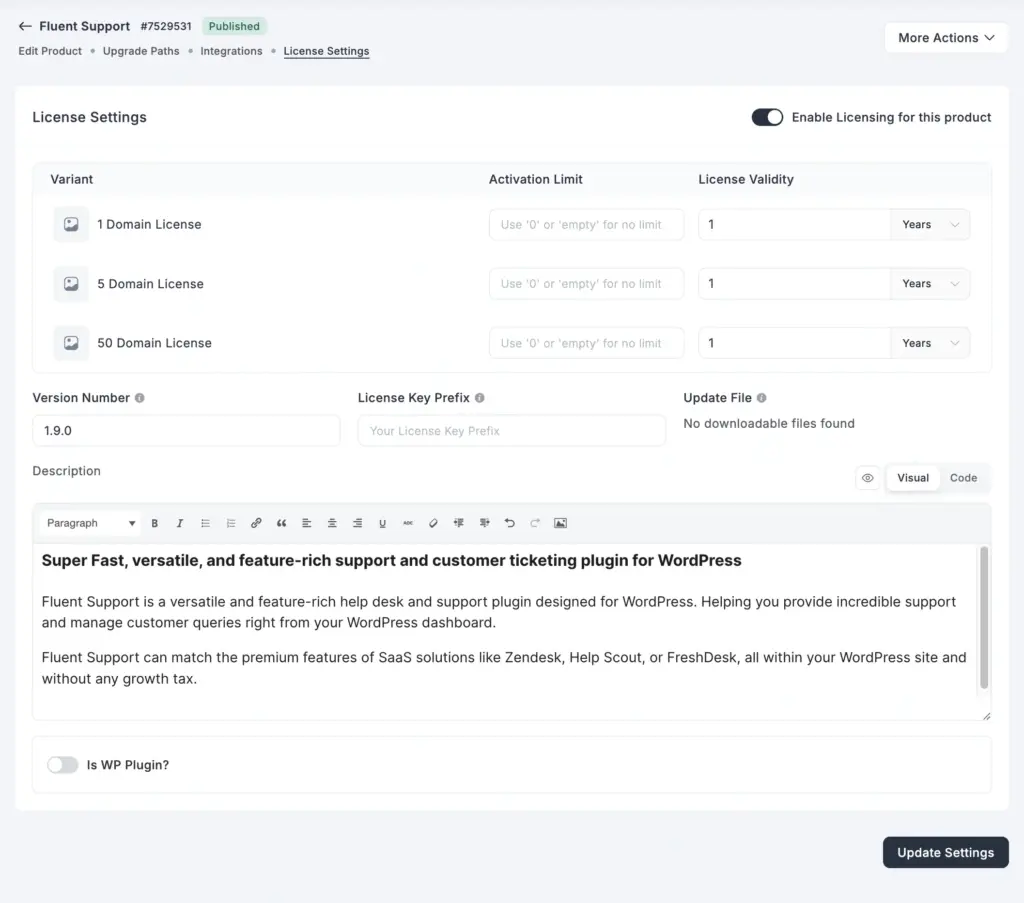
Task: Click 'No downloadable files found' text
Action: [769, 424]
